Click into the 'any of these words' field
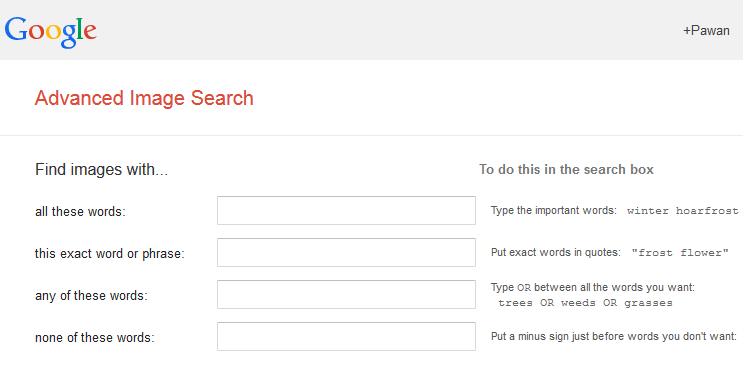 point(346,294)
